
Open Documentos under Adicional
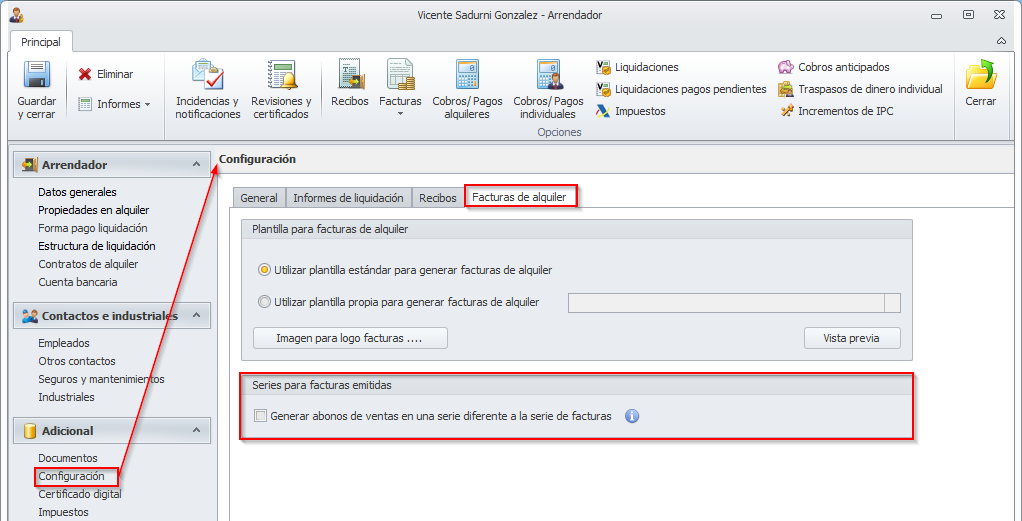click(68, 458)
